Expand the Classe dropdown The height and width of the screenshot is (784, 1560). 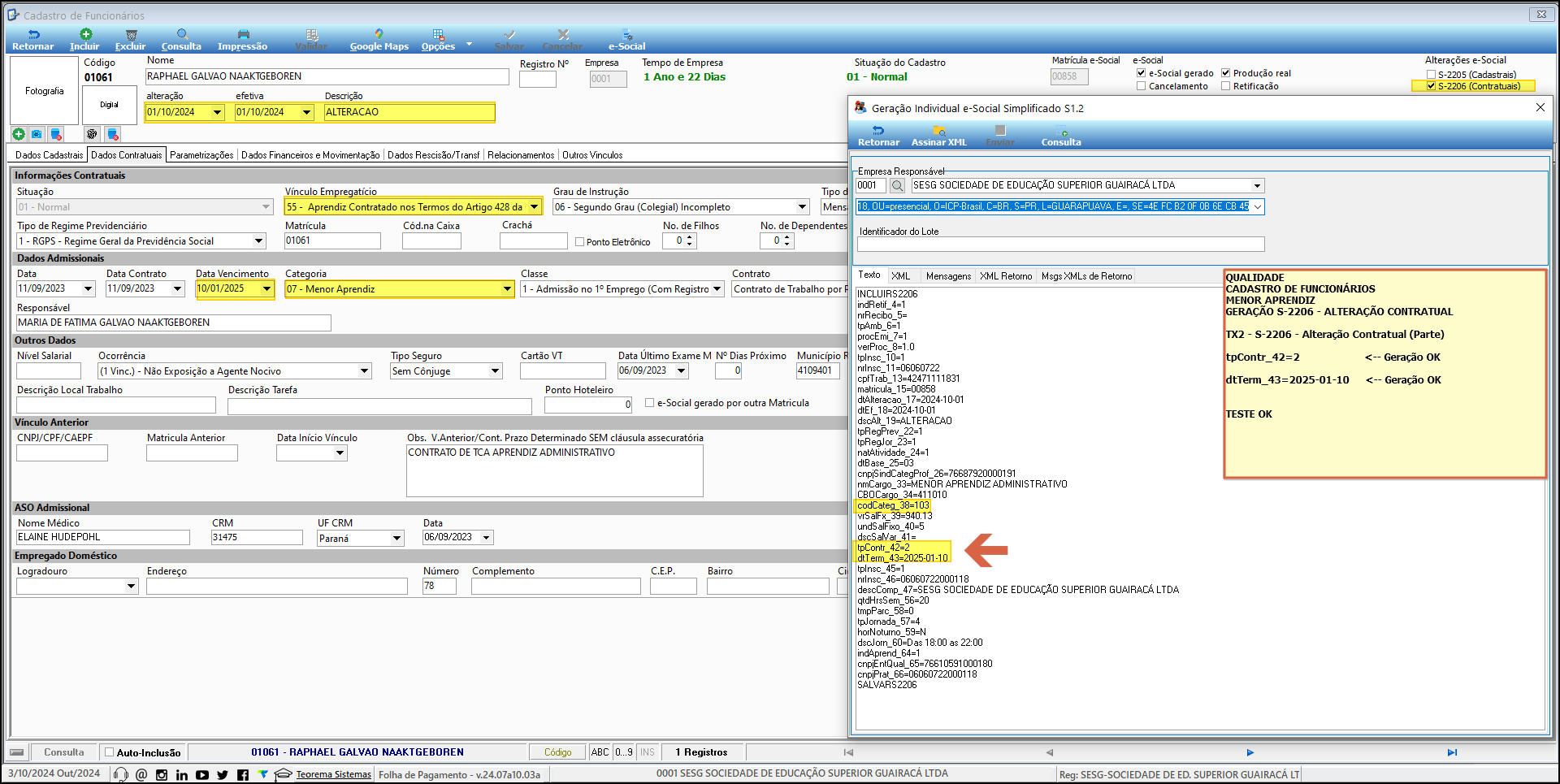pyautogui.click(x=717, y=289)
